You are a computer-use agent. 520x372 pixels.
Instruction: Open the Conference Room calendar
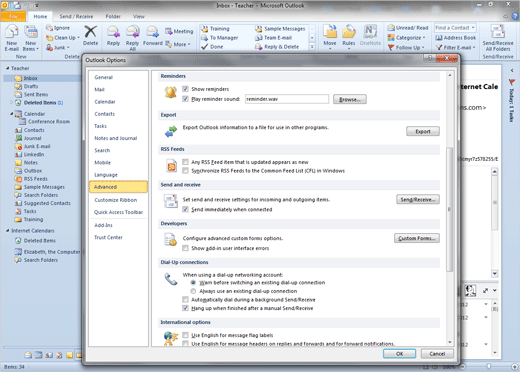point(49,122)
